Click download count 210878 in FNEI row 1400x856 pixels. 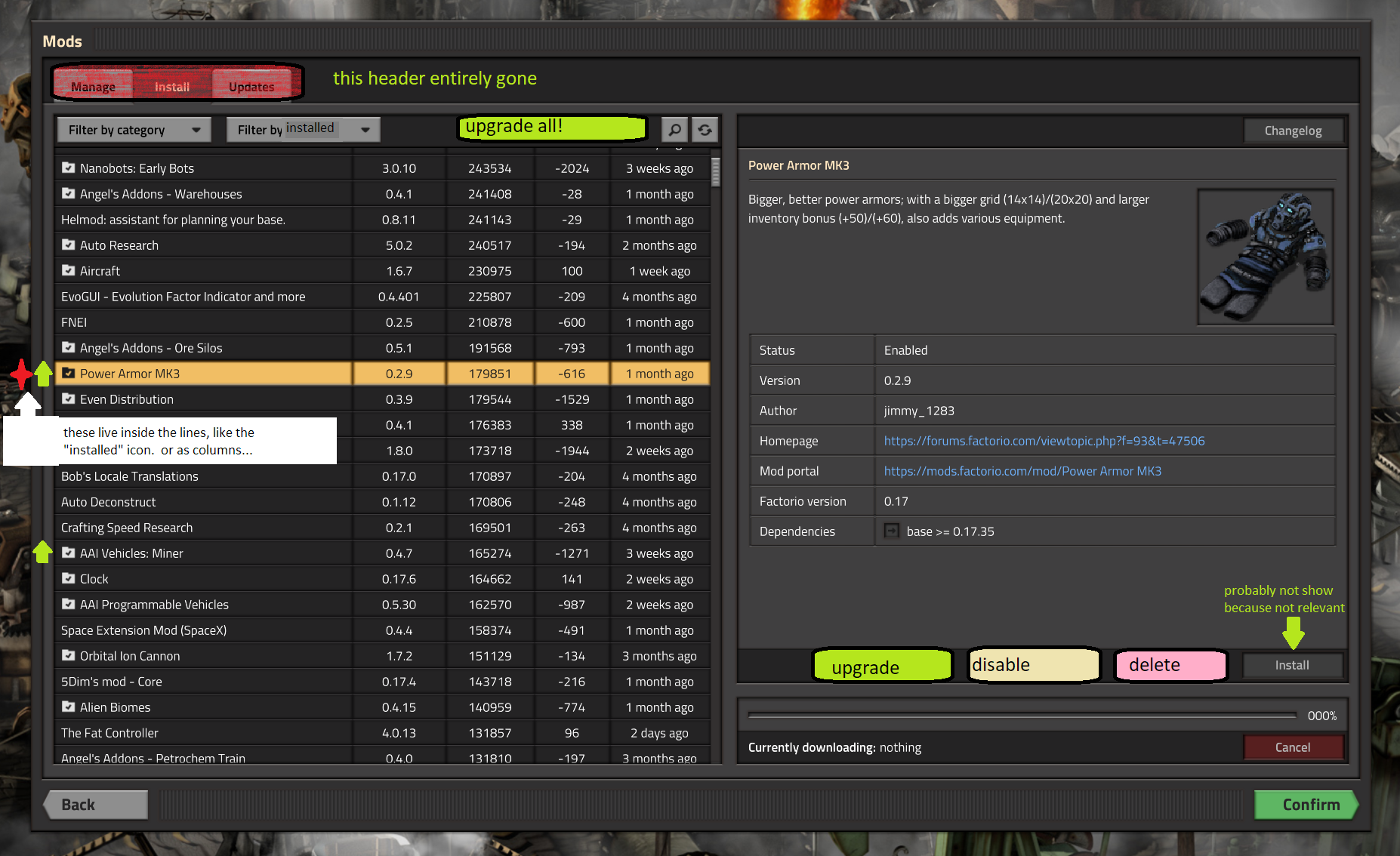point(489,322)
